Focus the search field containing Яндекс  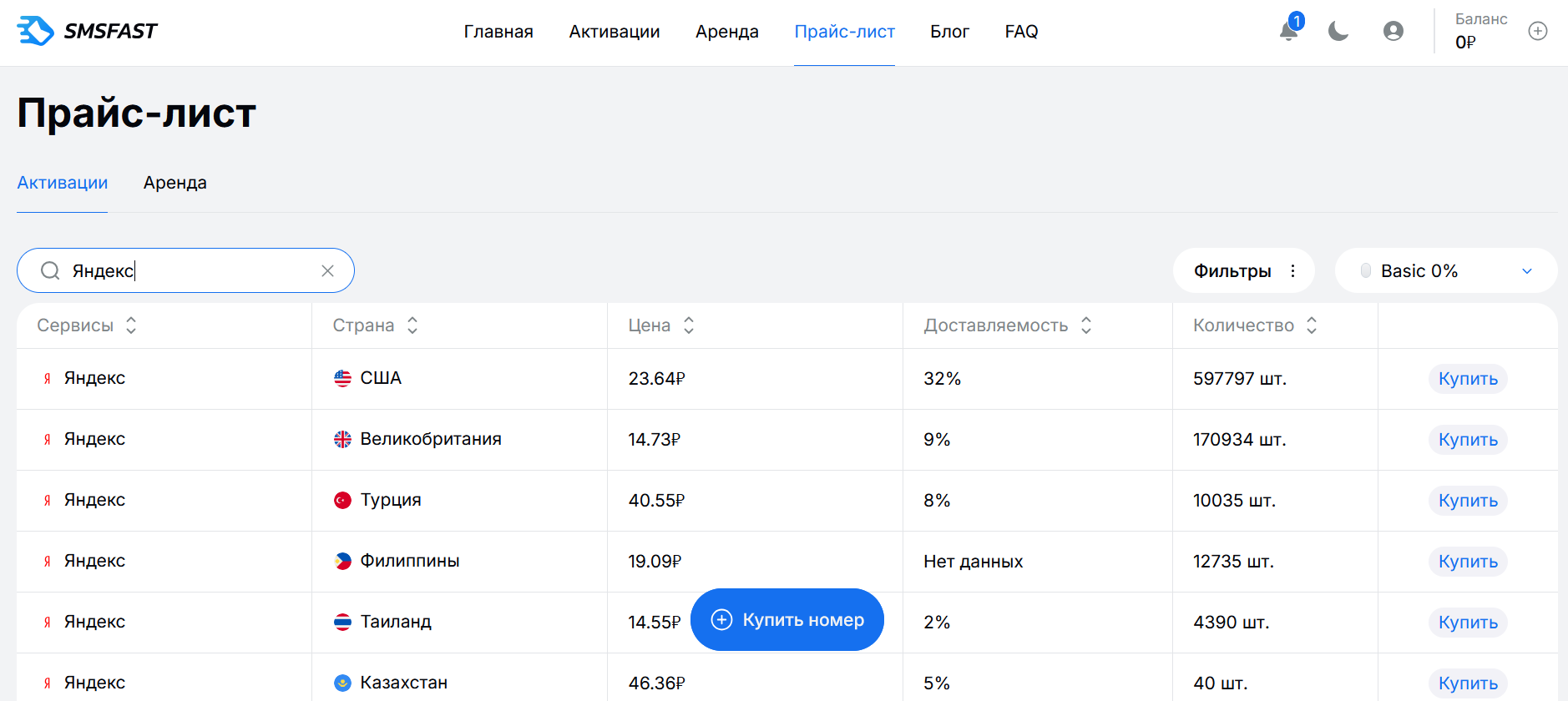click(185, 270)
